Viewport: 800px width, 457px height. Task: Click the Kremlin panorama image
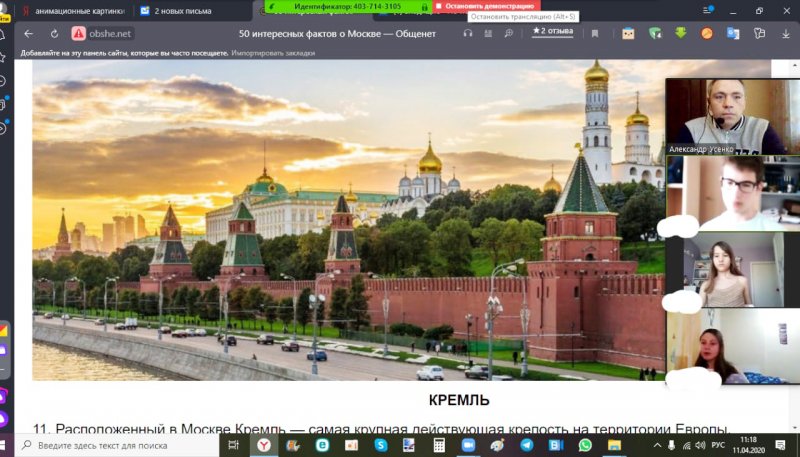[340, 220]
